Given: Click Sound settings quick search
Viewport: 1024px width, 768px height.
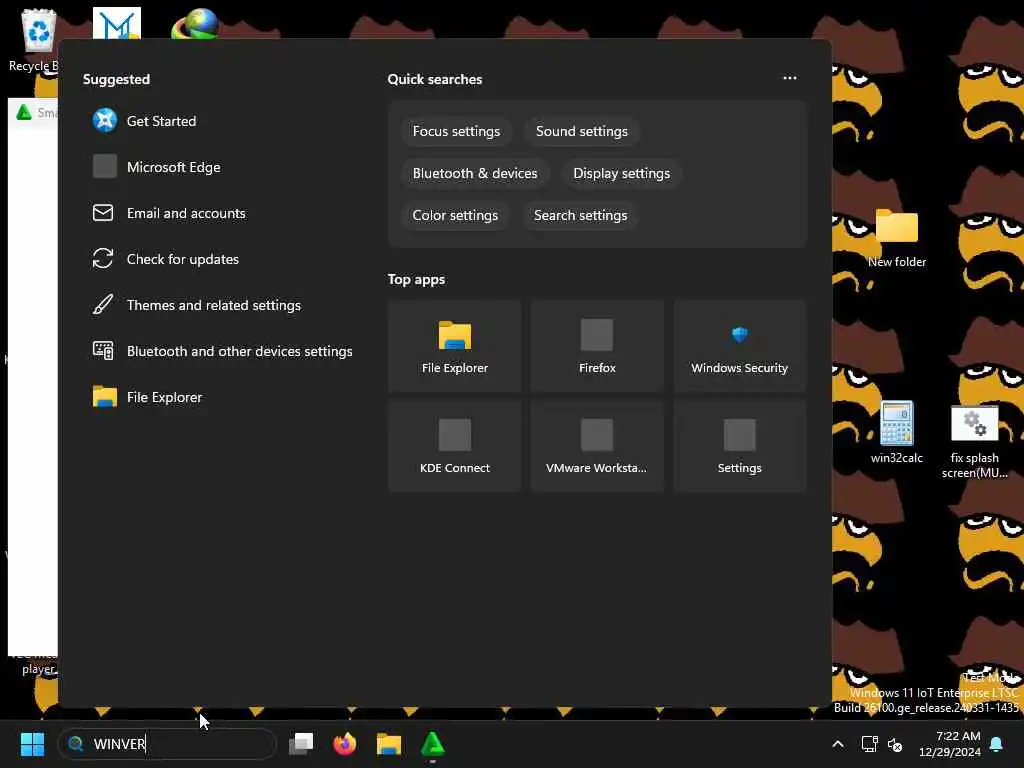Looking at the screenshot, I should [x=582, y=131].
